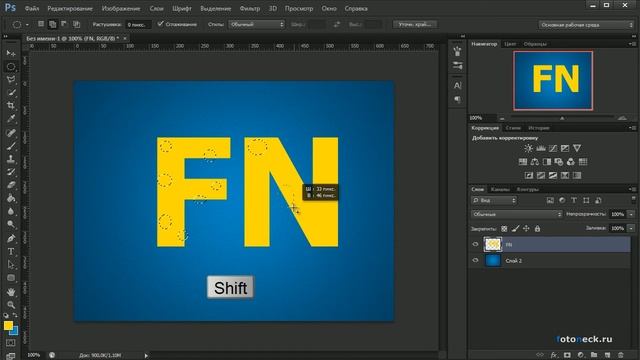Open the Редактирование menu
This screenshot has width=640, height=360.
coord(70,8)
